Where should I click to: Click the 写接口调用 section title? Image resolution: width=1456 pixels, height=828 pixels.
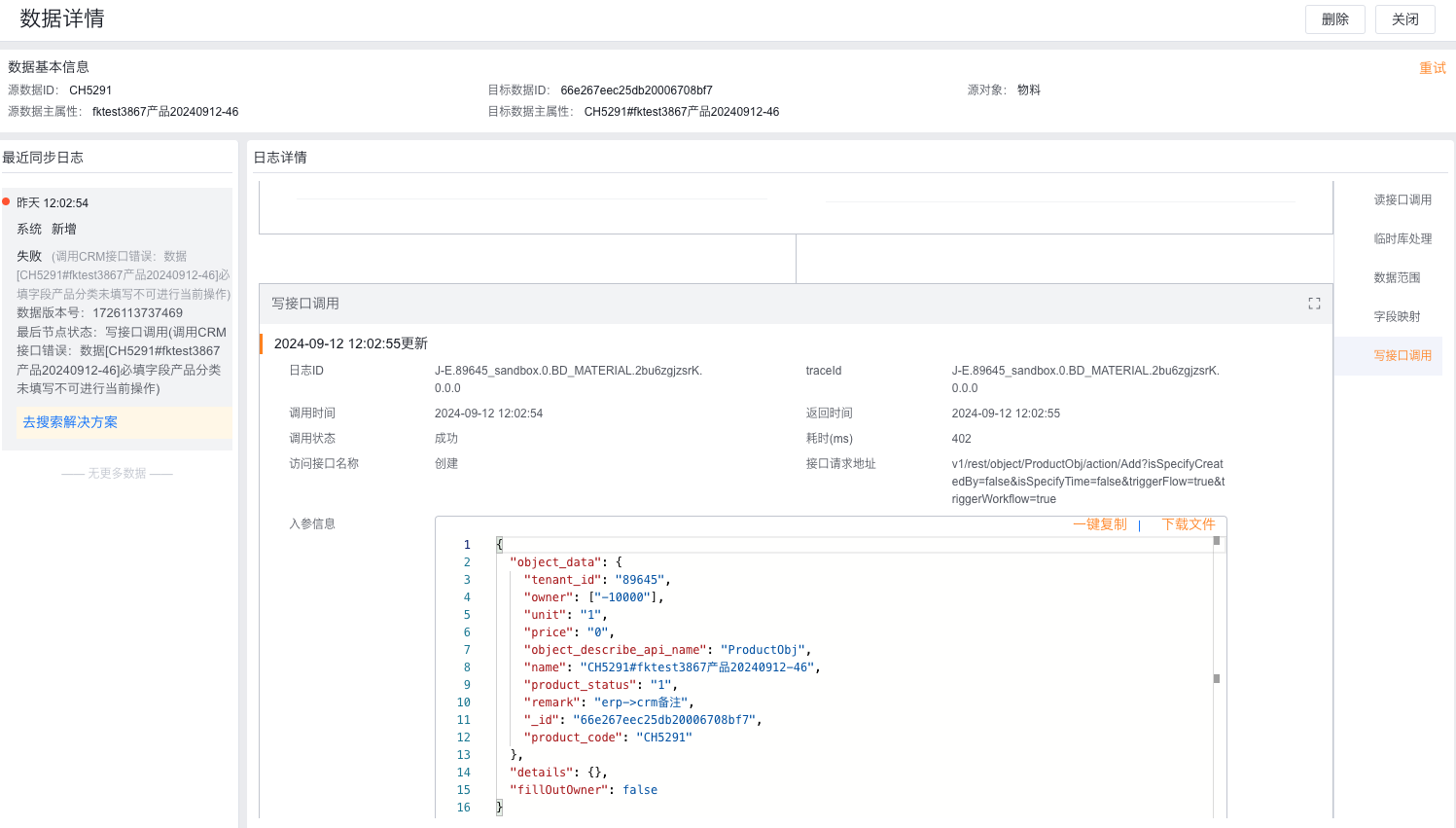tap(305, 304)
